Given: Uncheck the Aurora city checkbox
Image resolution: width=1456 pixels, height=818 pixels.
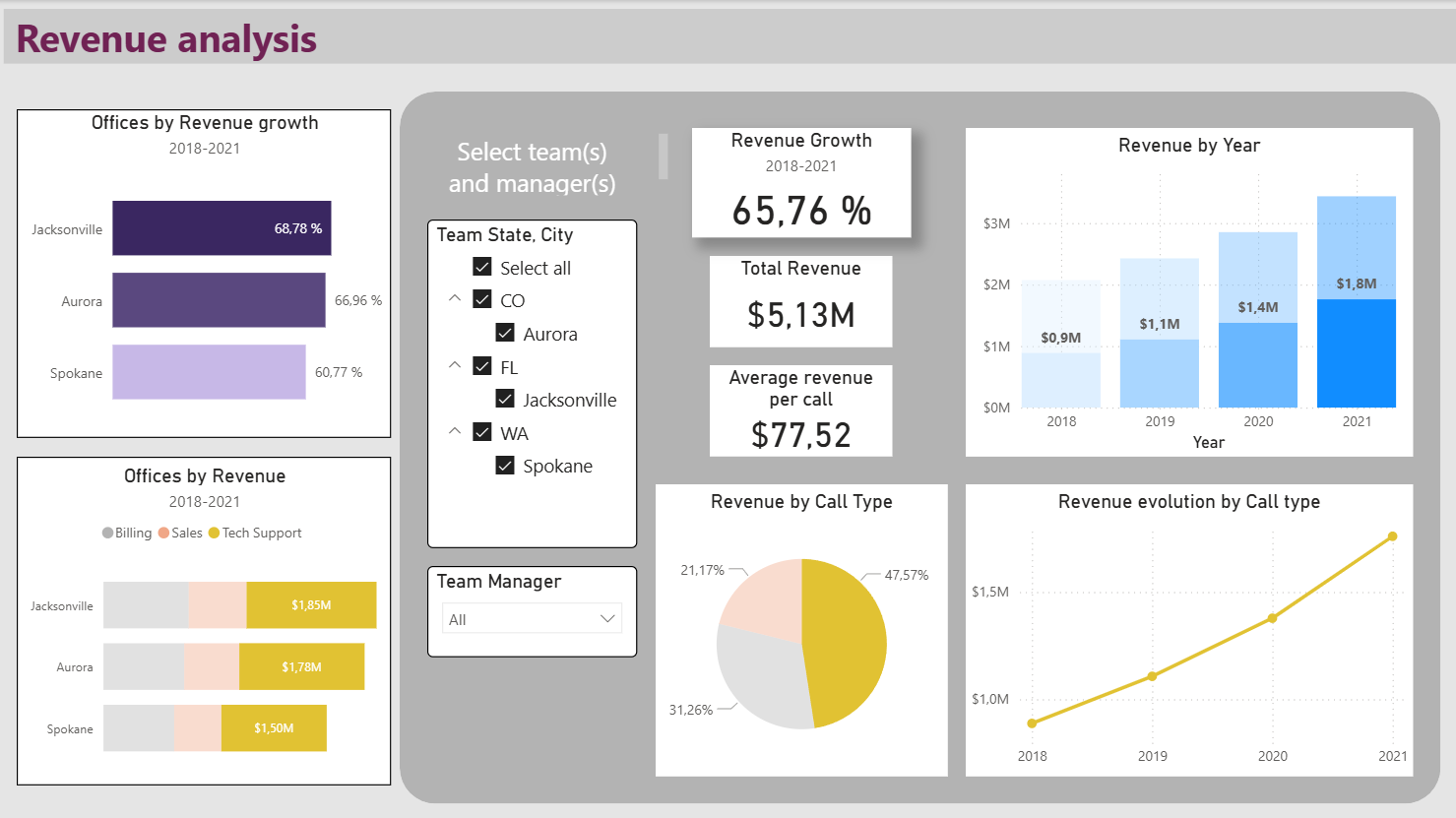Looking at the screenshot, I should (x=505, y=333).
